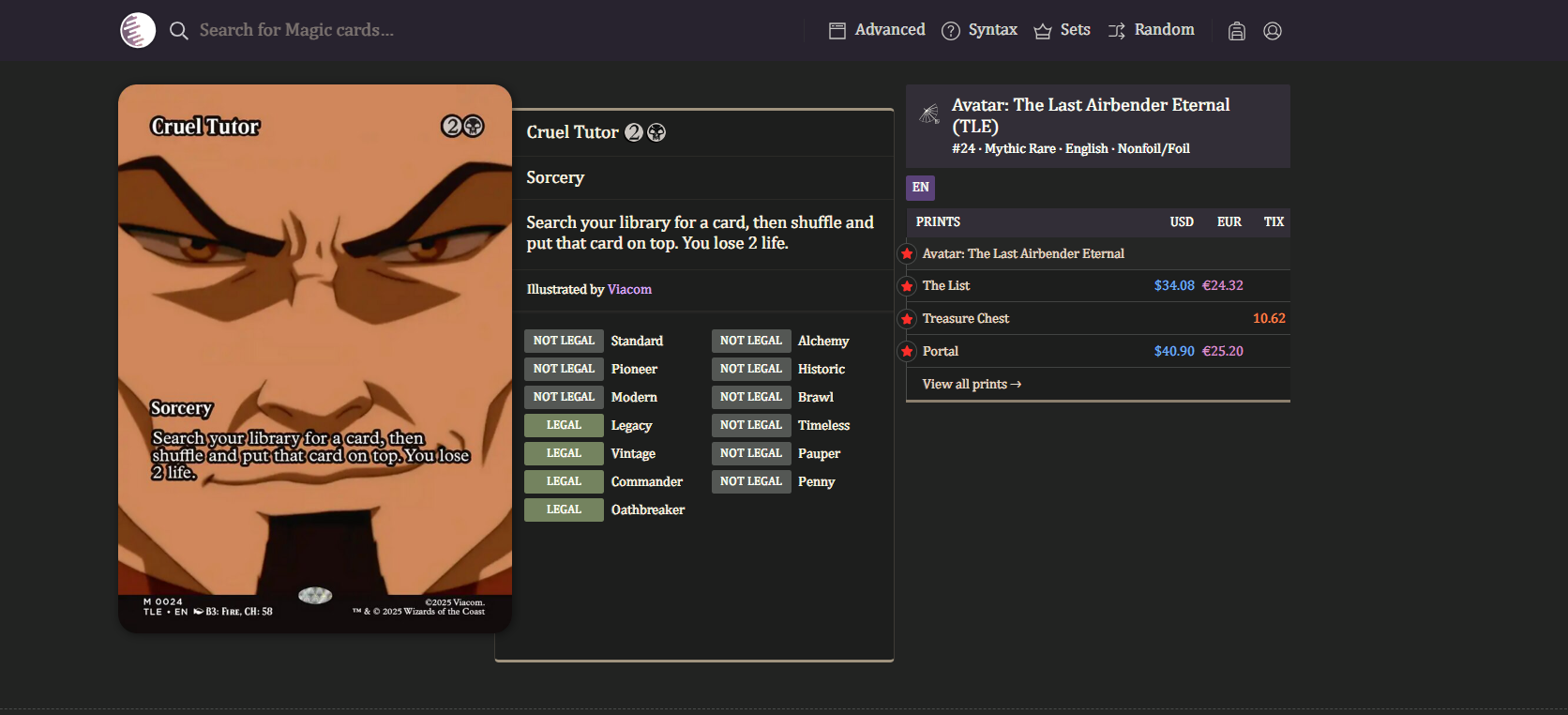This screenshot has height=715, width=1568.
Task: Click the star icon for Avatar: The Last Airbender Eternal print
Action: pyautogui.click(x=907, y=253)
